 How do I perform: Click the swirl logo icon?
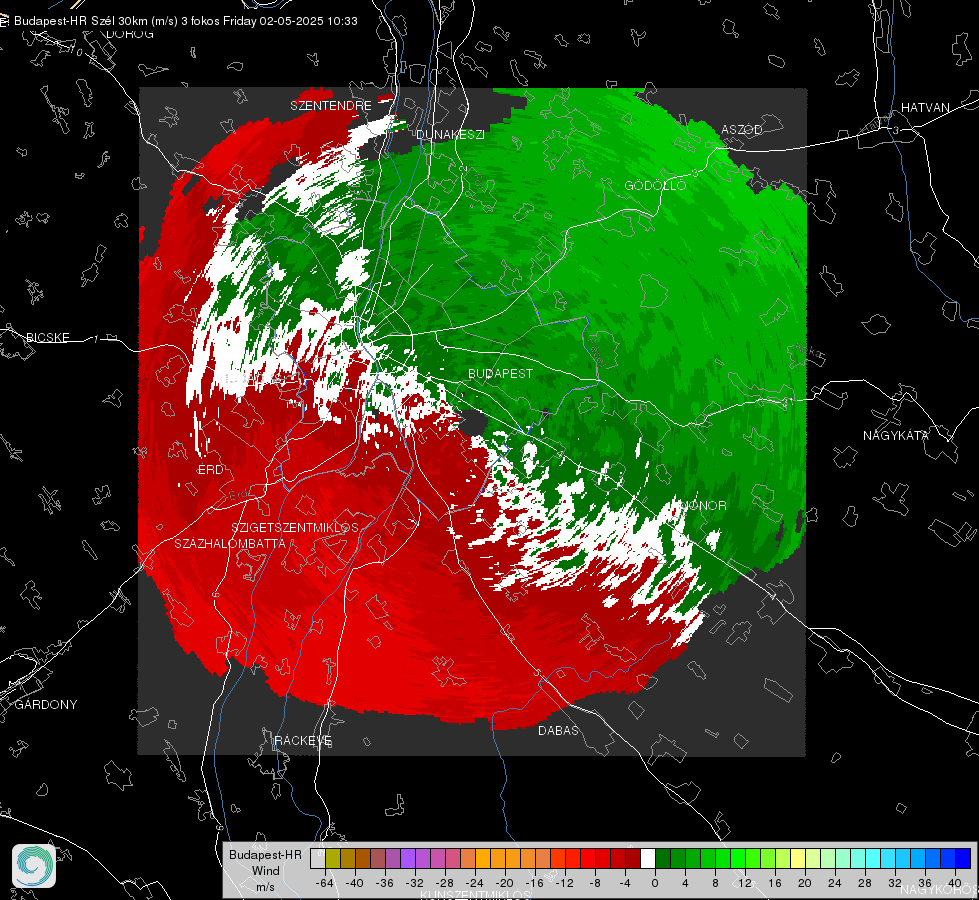click(x=34, y=866)
